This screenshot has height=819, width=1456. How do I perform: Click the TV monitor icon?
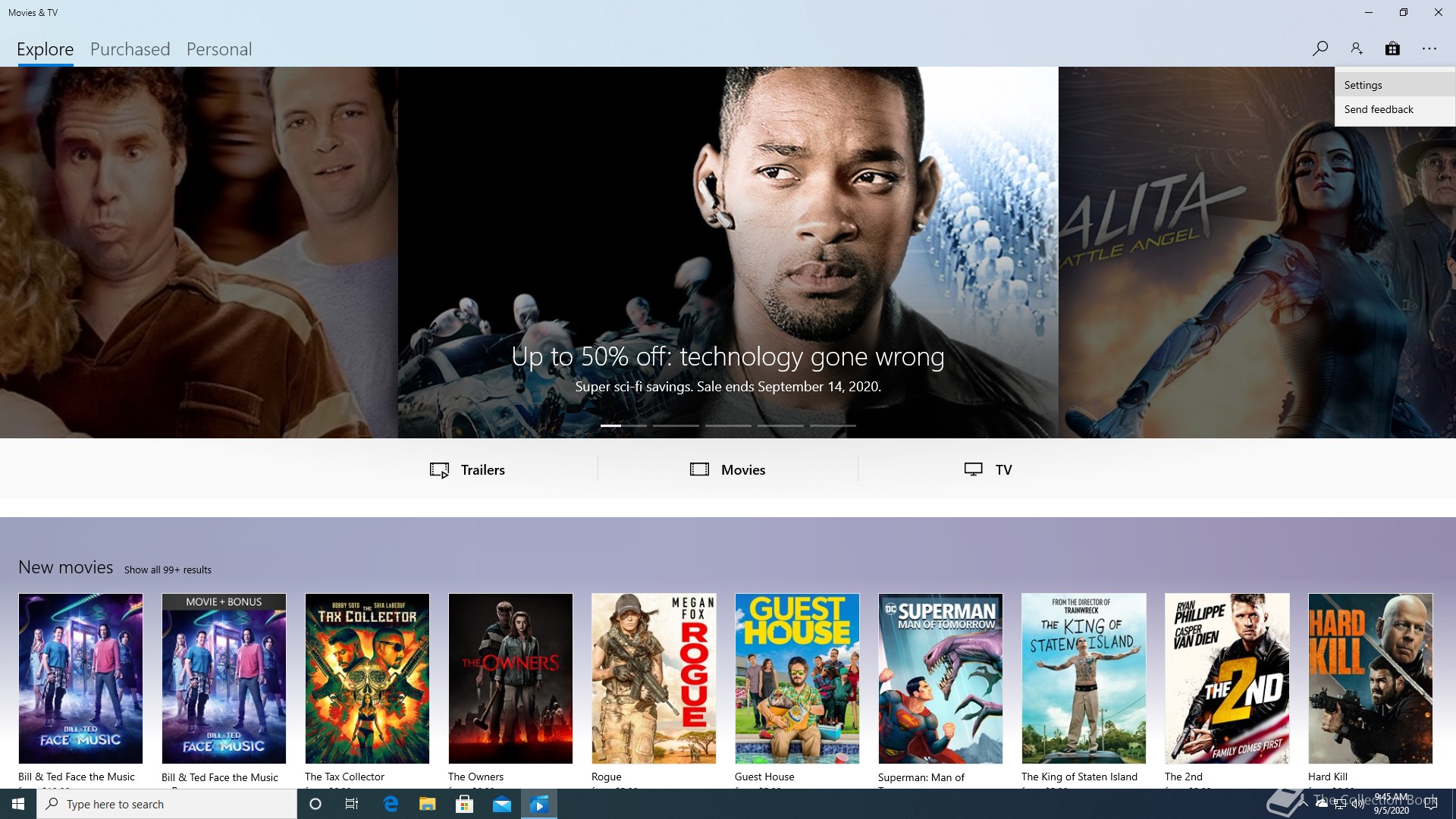pos(974,469)
